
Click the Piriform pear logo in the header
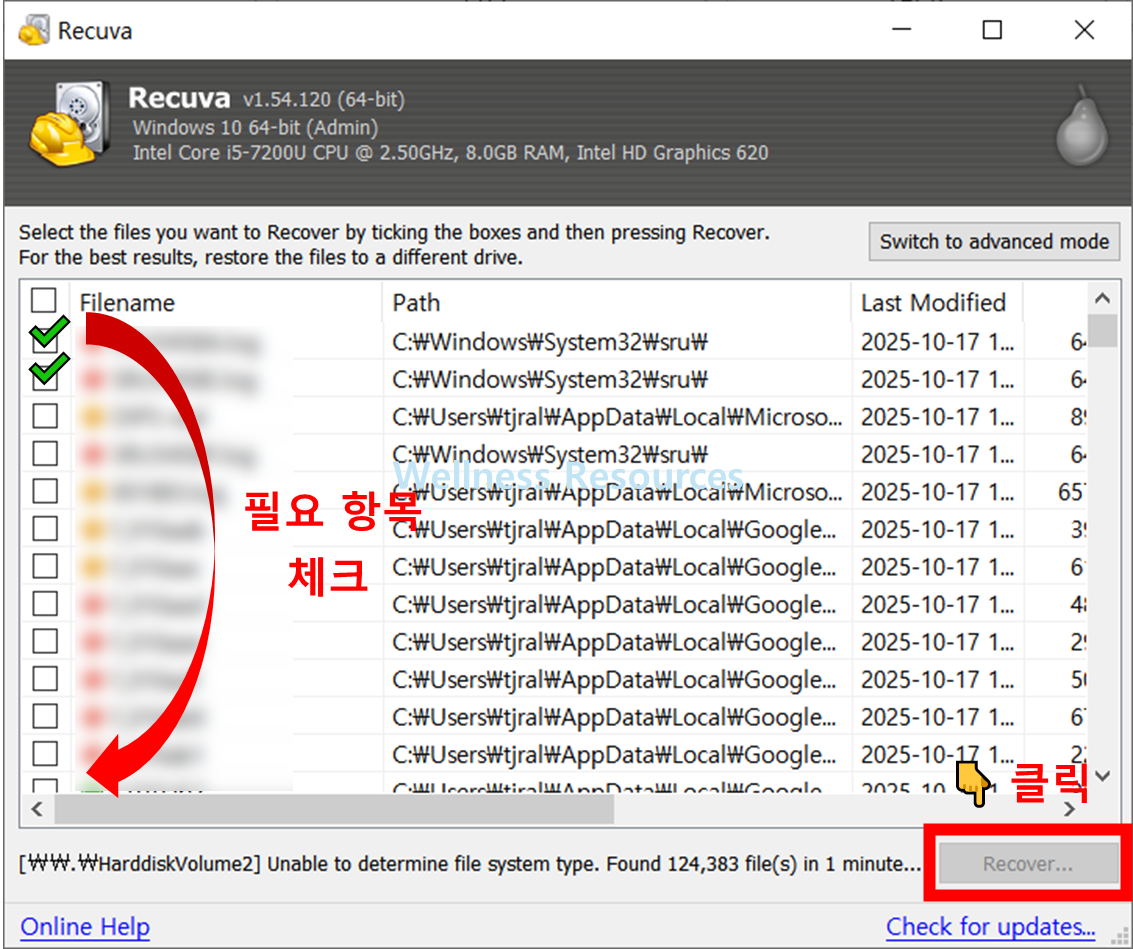[1082, 126]
